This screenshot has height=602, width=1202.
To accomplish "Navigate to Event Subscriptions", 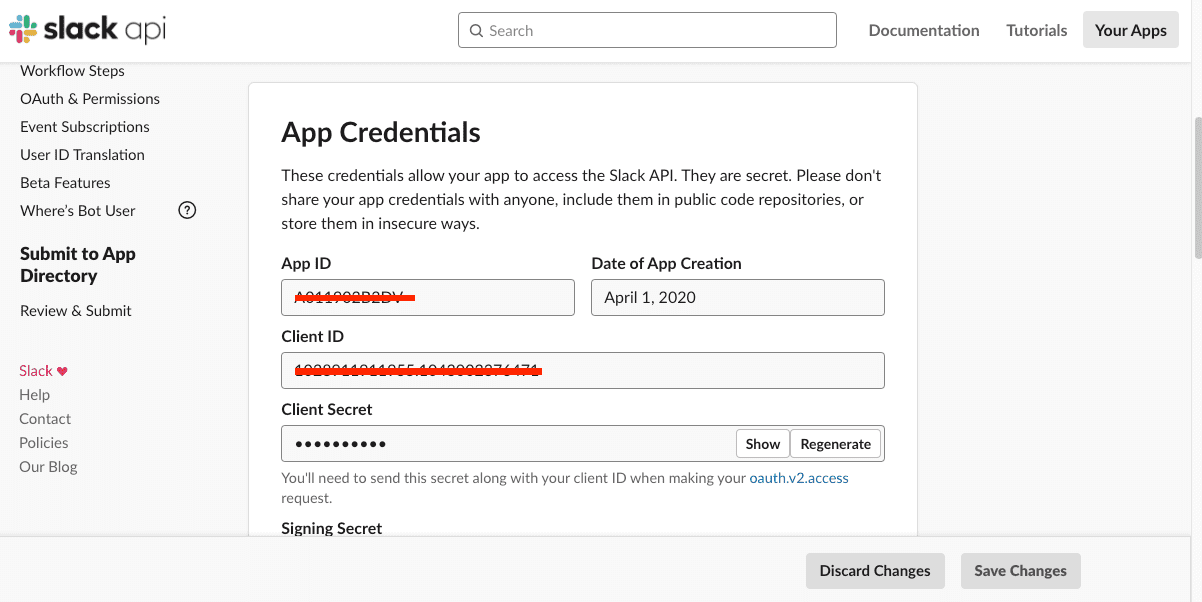I will click(85, 127).
